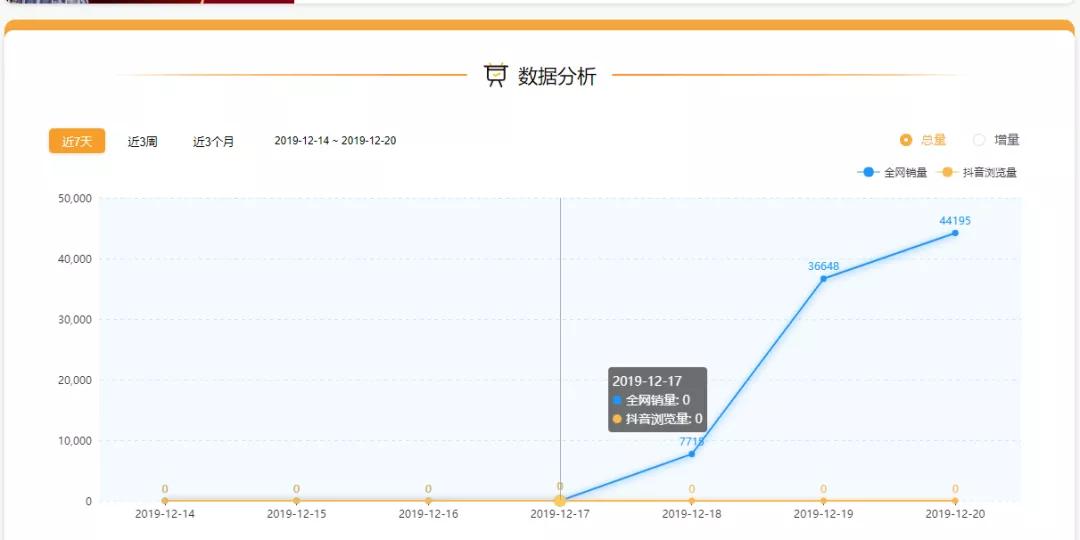Click the 7718 data point on 2019-12-18

(x=692, y=454)
